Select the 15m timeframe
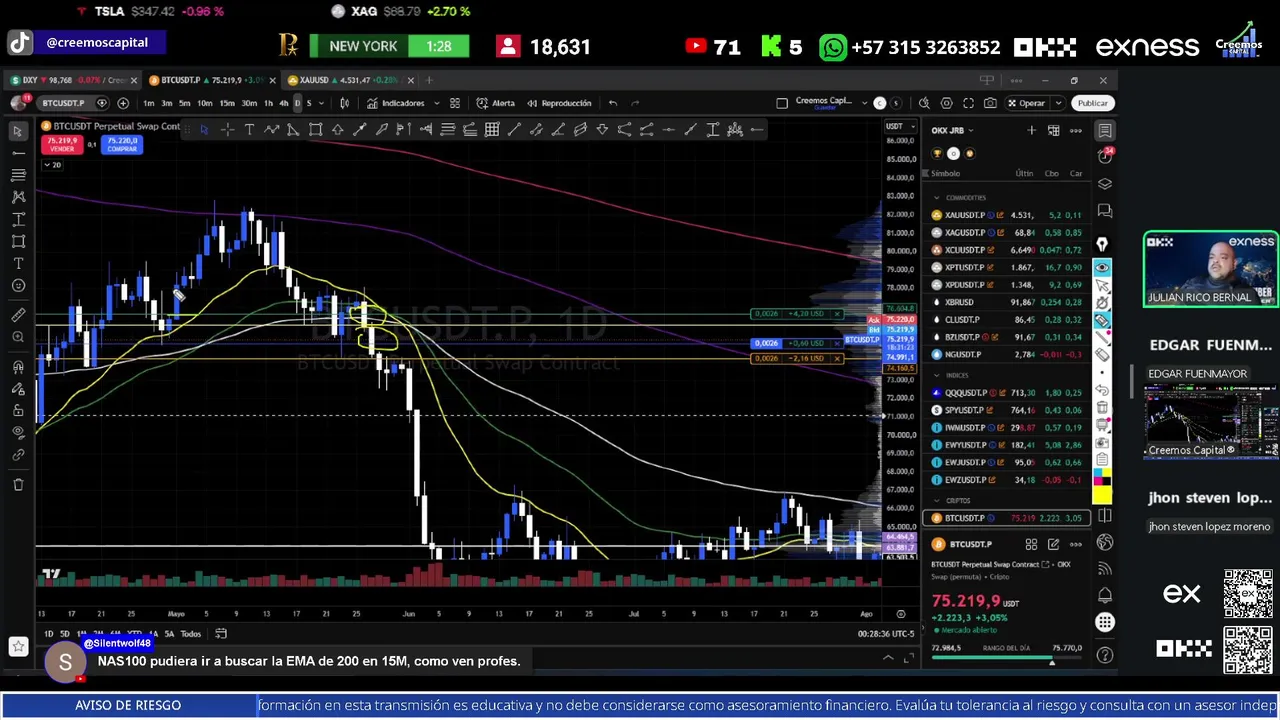The width and height of the screenshot is (1280, 720). coord(227,103)
